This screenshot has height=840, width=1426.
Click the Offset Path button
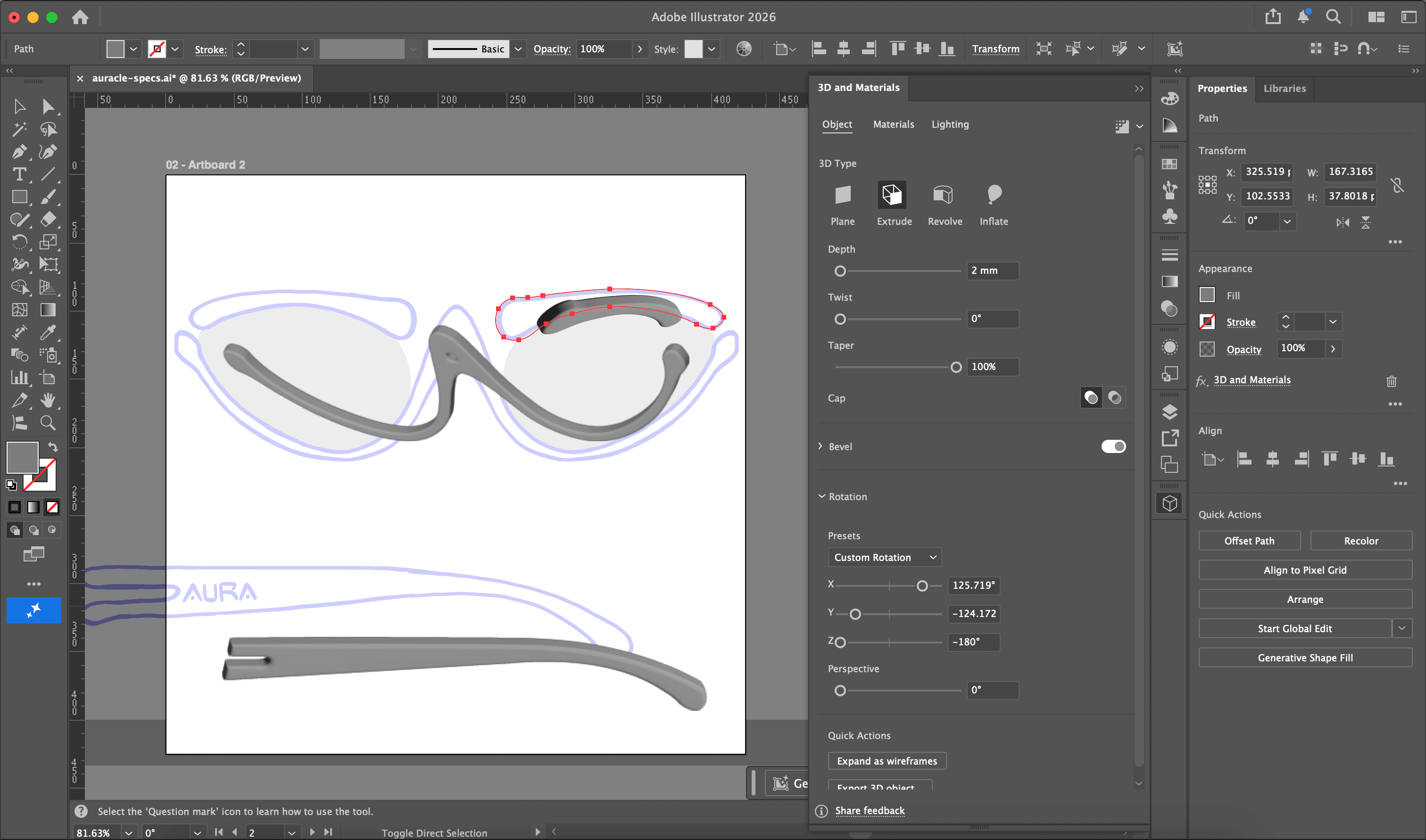(1249, 541)
